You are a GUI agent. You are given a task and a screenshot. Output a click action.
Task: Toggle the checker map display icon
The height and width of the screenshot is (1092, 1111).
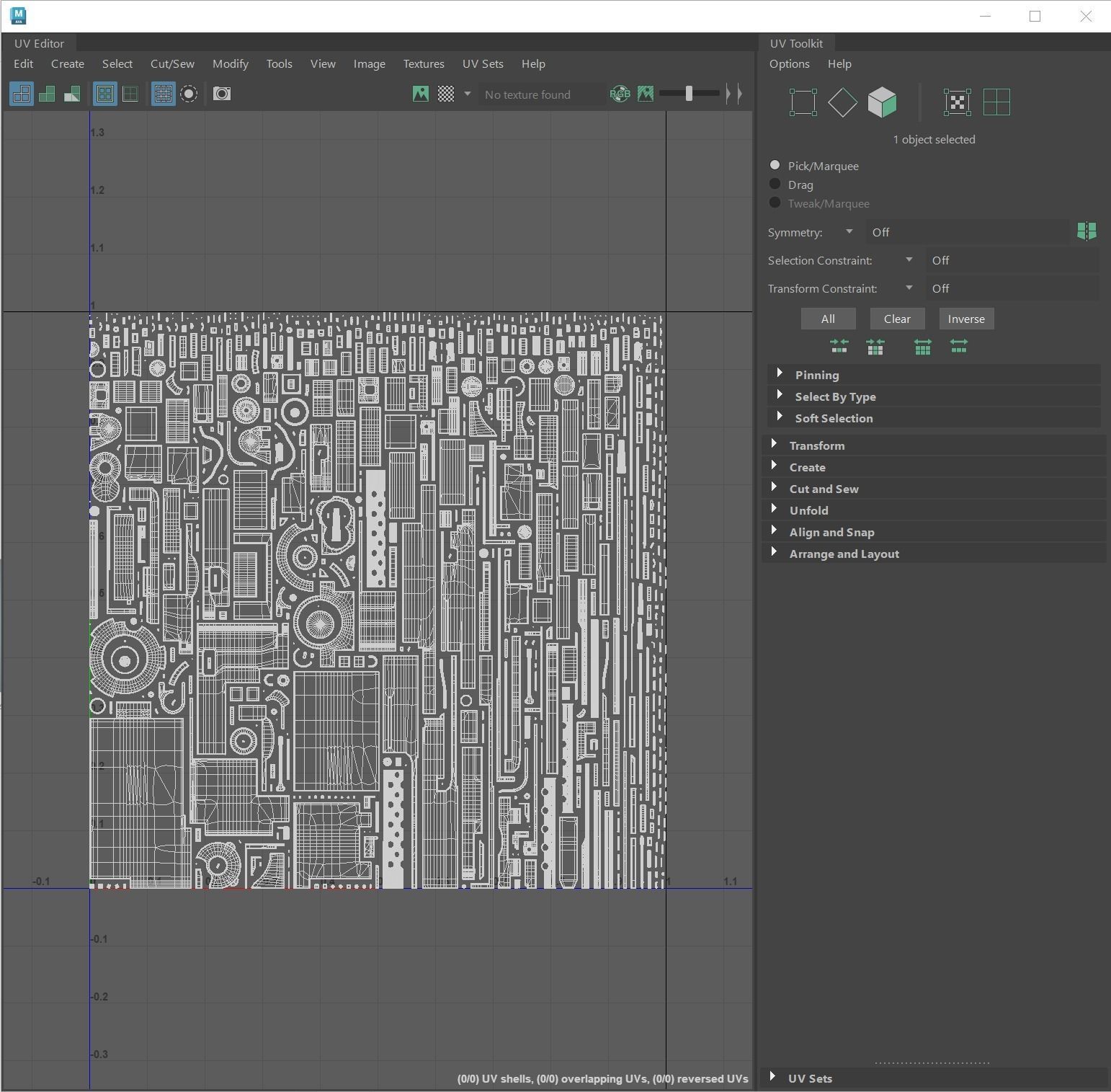(446, 94)
